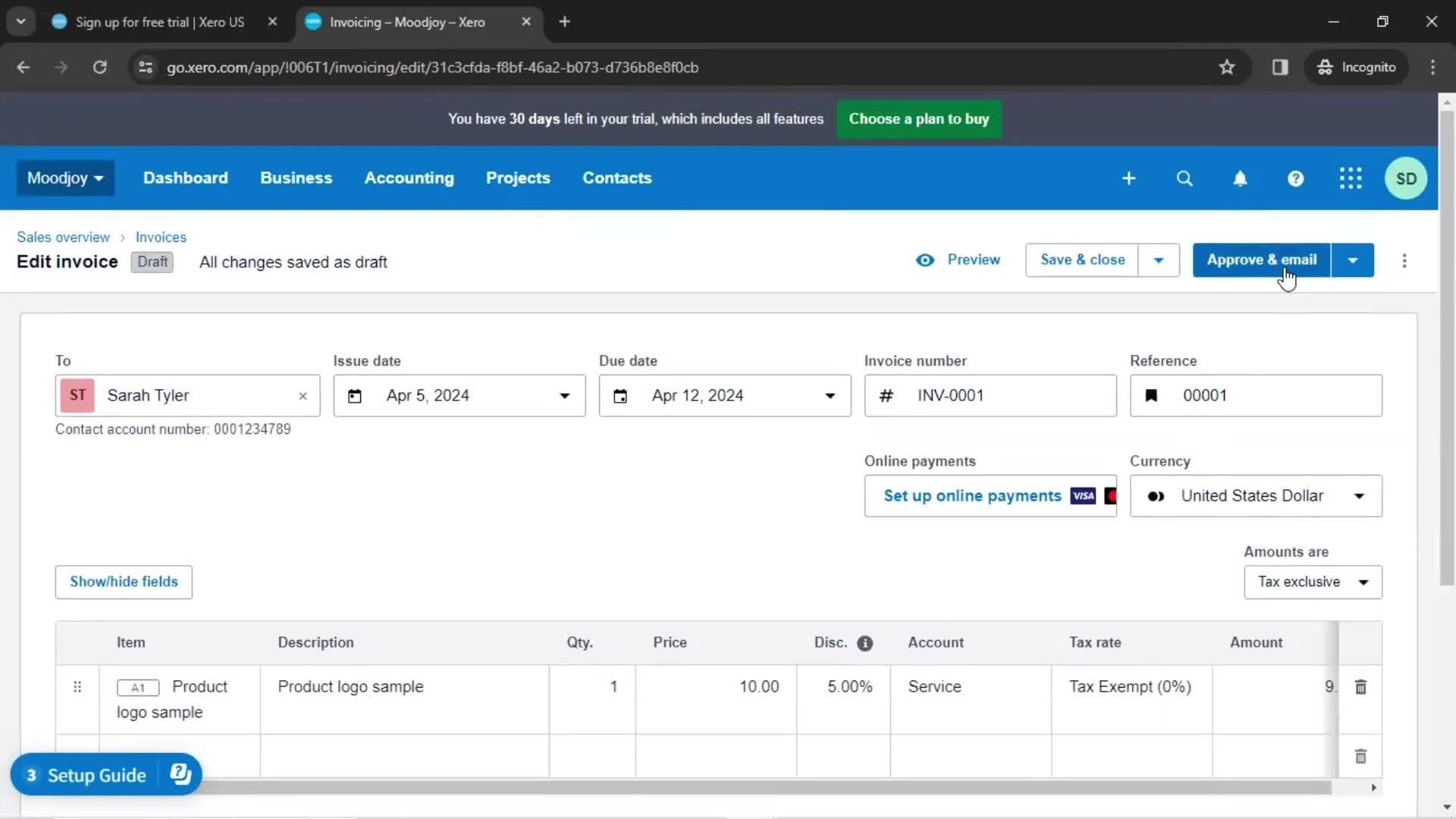Edit the Product logo sample description cell
This screenshot has height=819, width=1456.
point(404,700)
